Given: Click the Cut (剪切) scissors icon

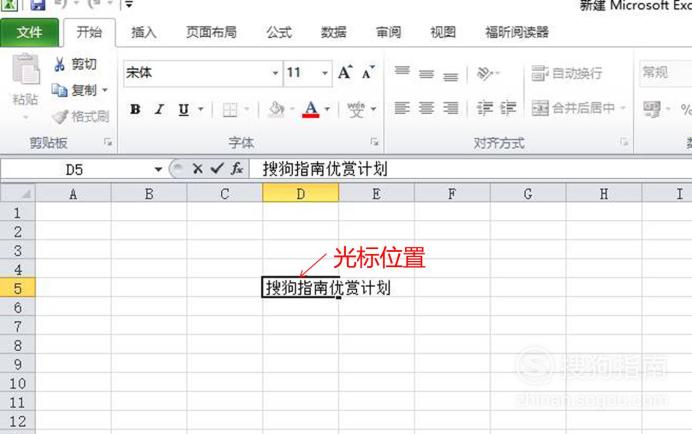Looking at the screenshot, I should tap(60, 64).
